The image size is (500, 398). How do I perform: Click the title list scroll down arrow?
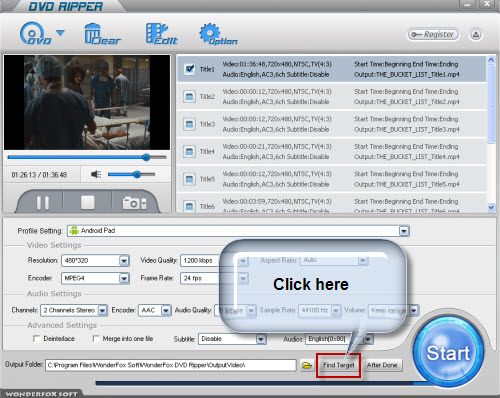pos(491,207)
